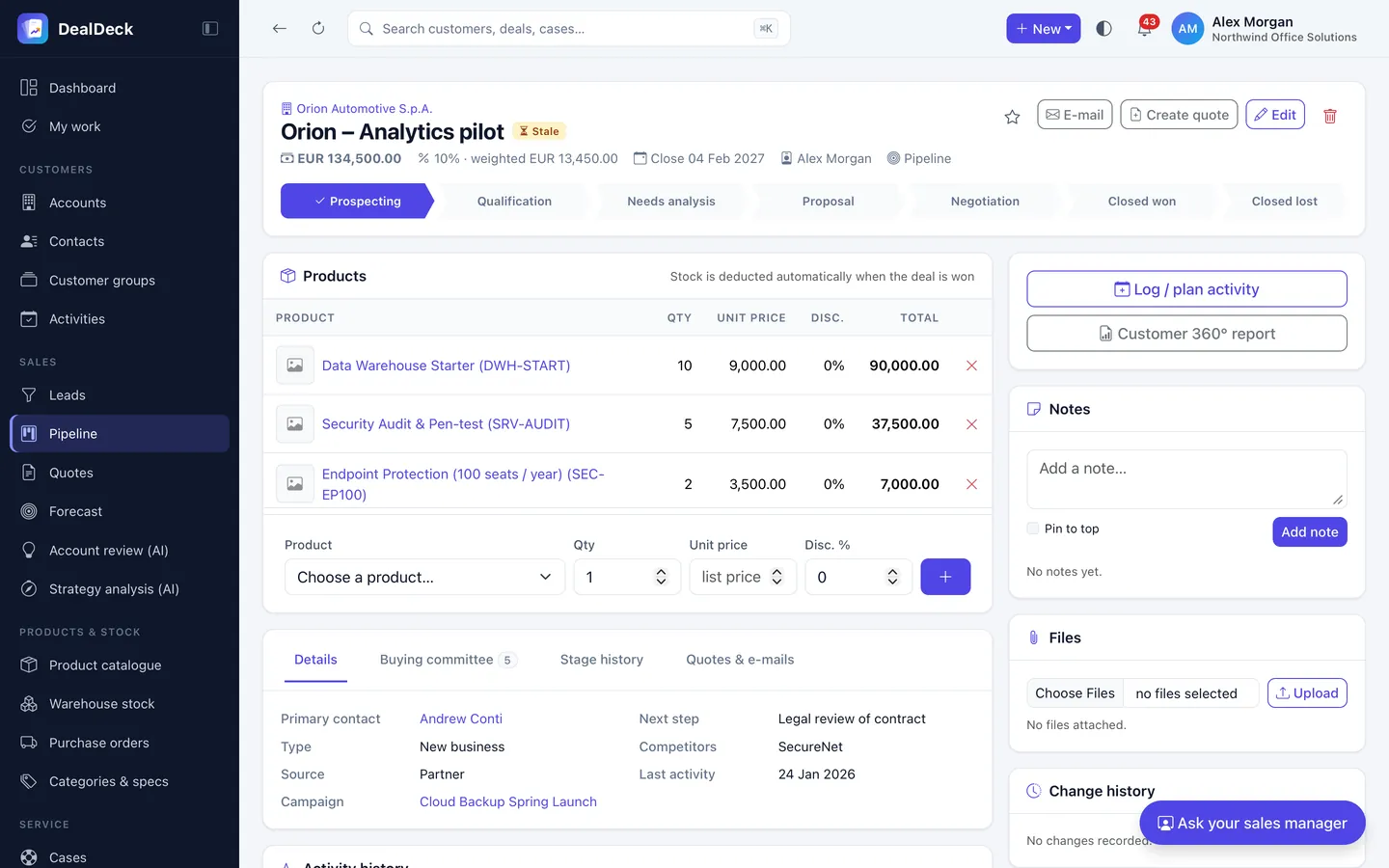Collapse the sidebar with the panel icon

210,29
